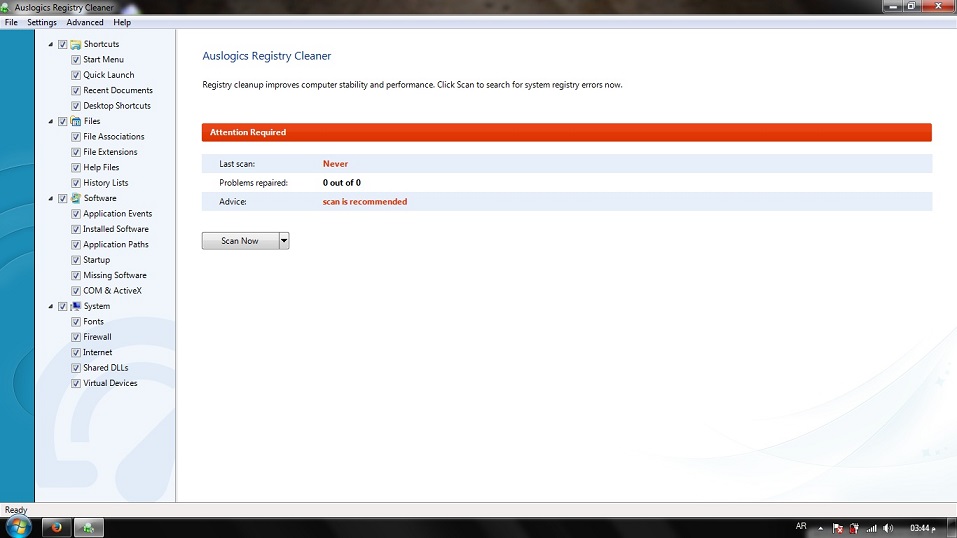This screenshot has height=538, width=957.
Task: Uncheck the Startup checkbox
Action: (76, 260)
